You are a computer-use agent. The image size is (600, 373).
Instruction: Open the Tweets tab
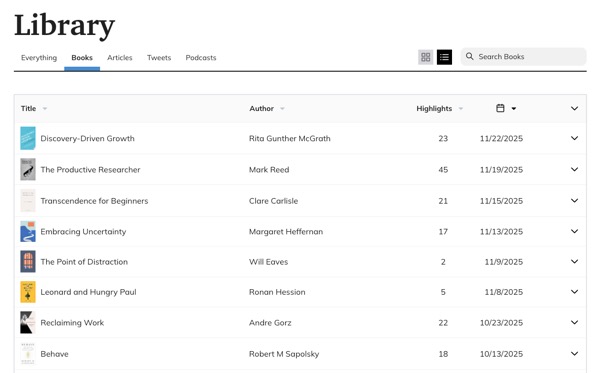(159, 58)
